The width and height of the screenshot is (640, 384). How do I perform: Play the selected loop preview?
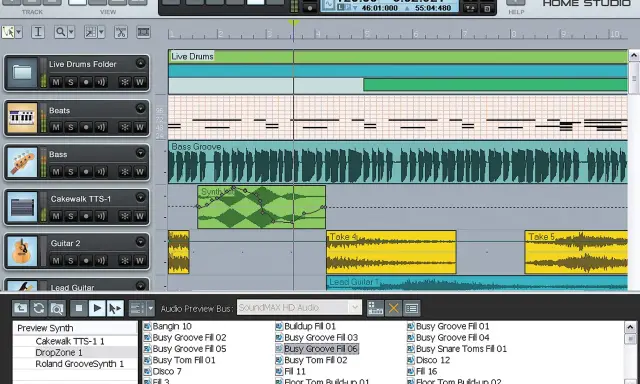coord(97,308)
